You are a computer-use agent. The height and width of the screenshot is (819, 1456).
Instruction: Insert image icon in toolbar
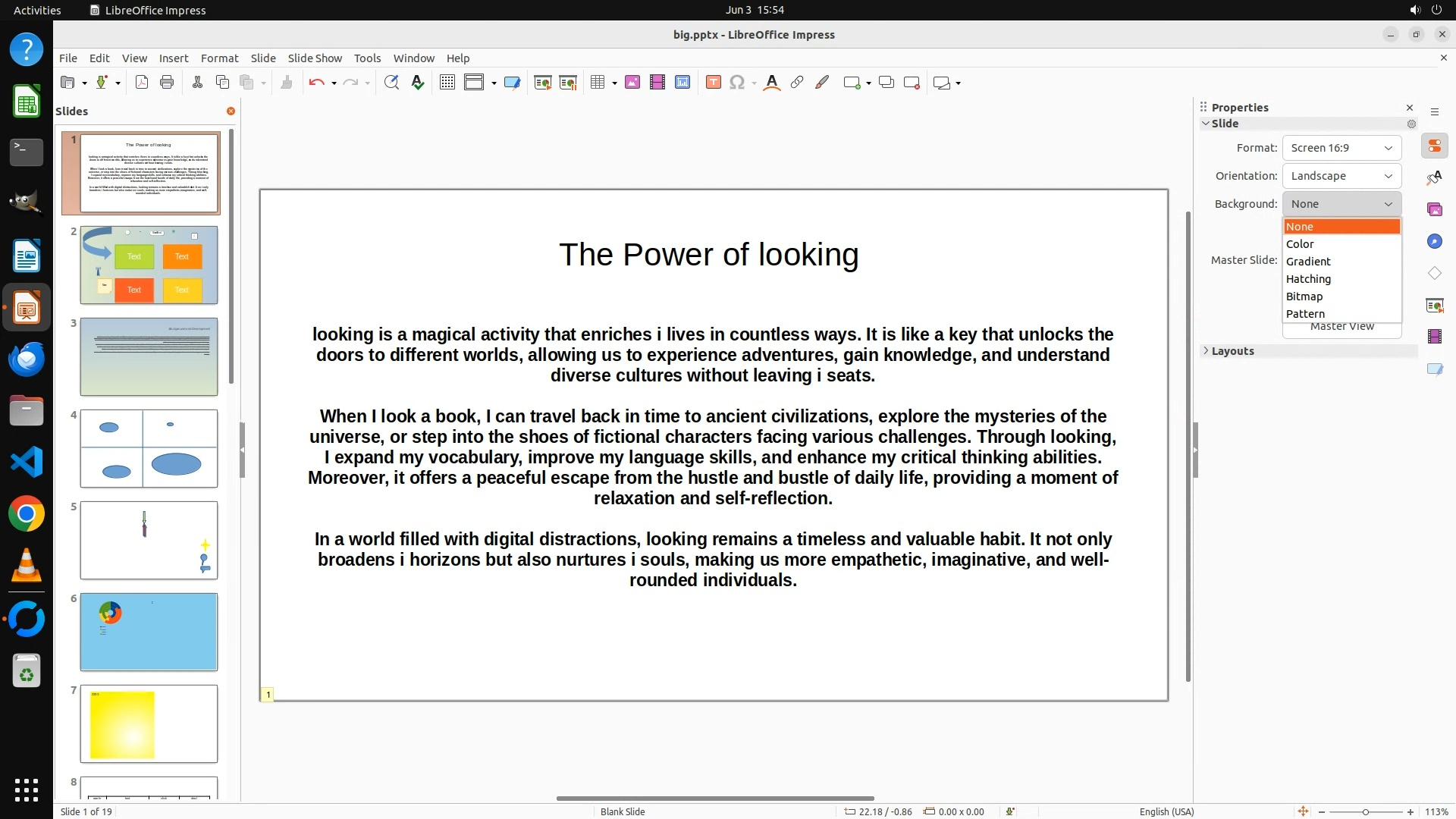coord(632,83)
